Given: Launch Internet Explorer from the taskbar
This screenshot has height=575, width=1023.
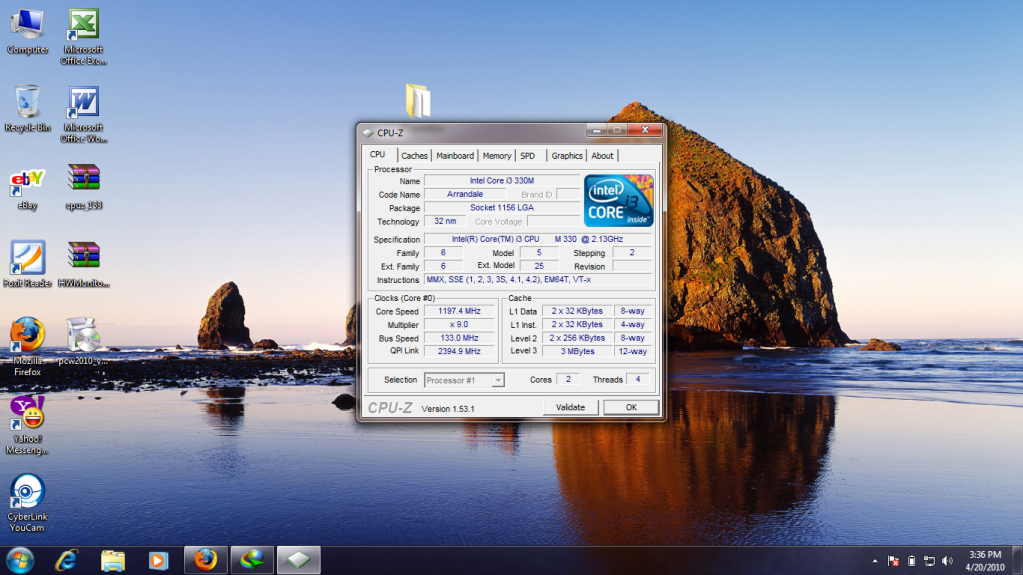Looking at the screenshot, I should pos(67,561).
